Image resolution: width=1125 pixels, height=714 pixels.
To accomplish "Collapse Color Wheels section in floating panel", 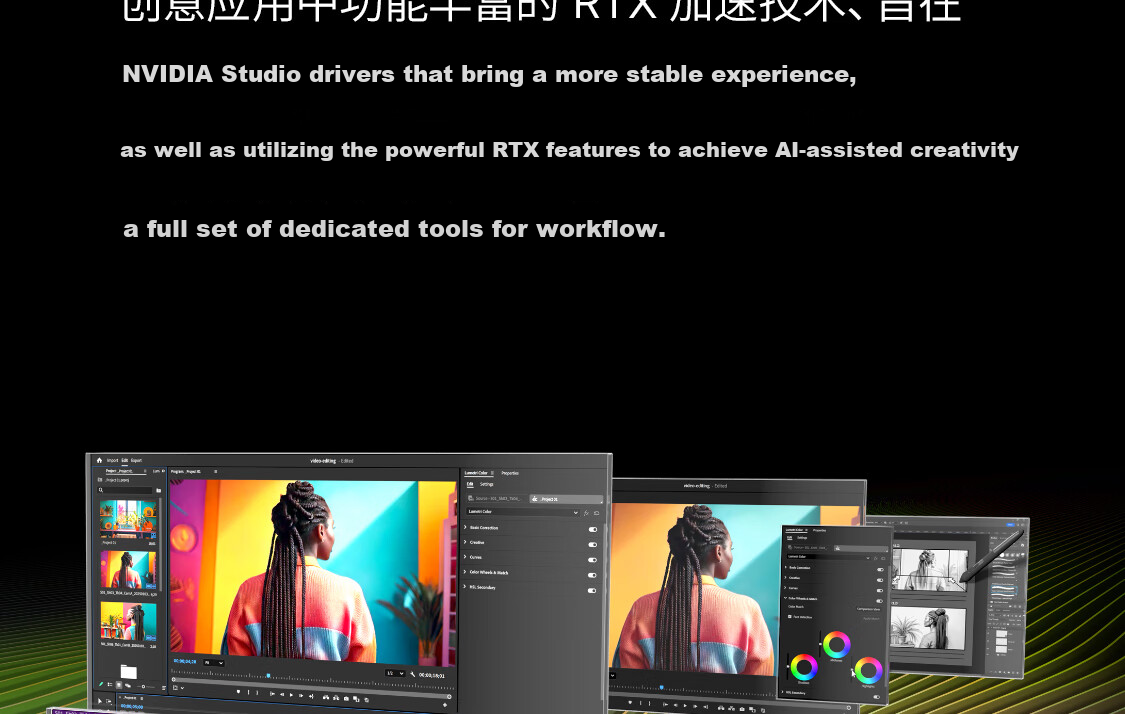I will [786, 598].
